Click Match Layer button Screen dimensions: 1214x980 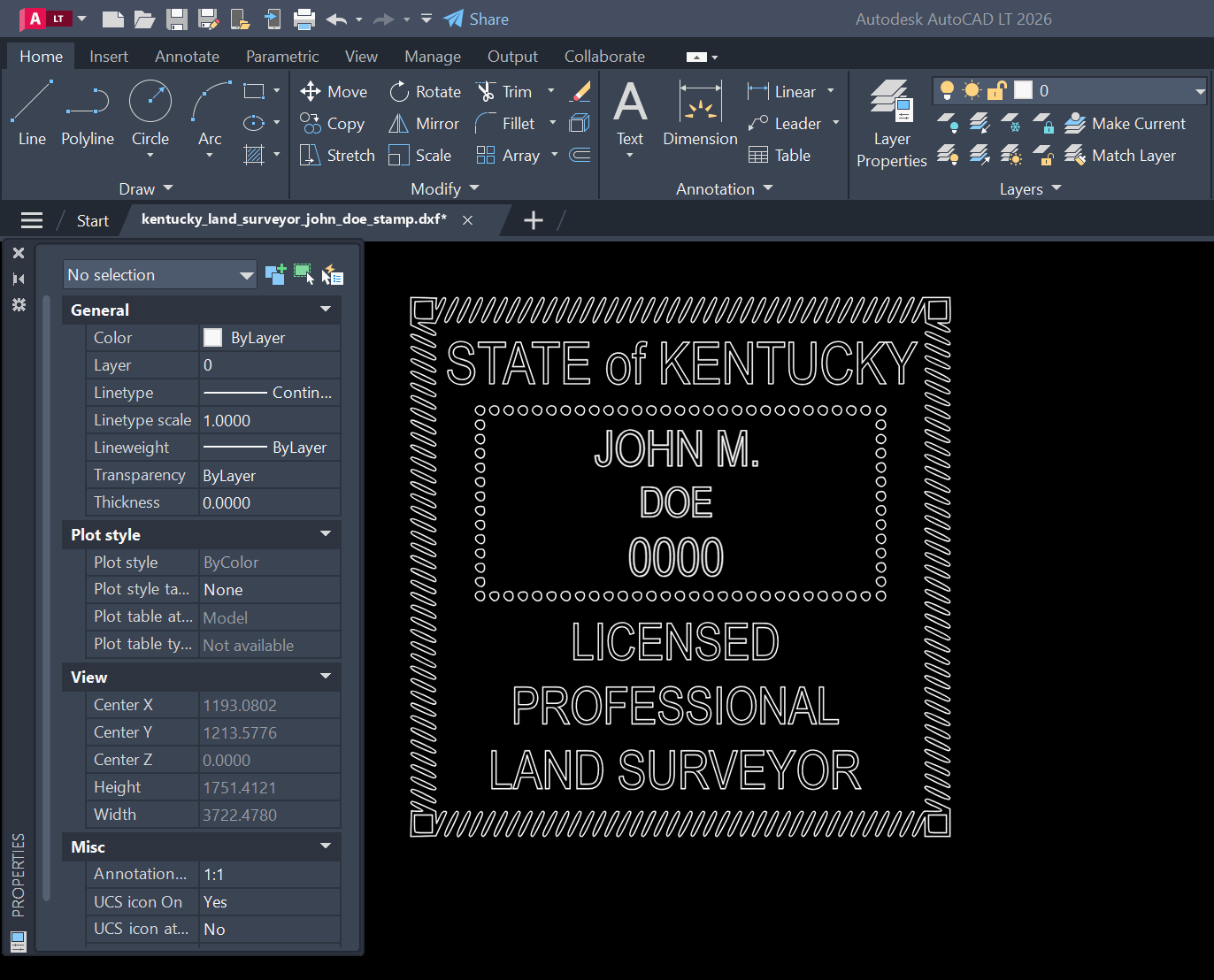[1120, 155]
